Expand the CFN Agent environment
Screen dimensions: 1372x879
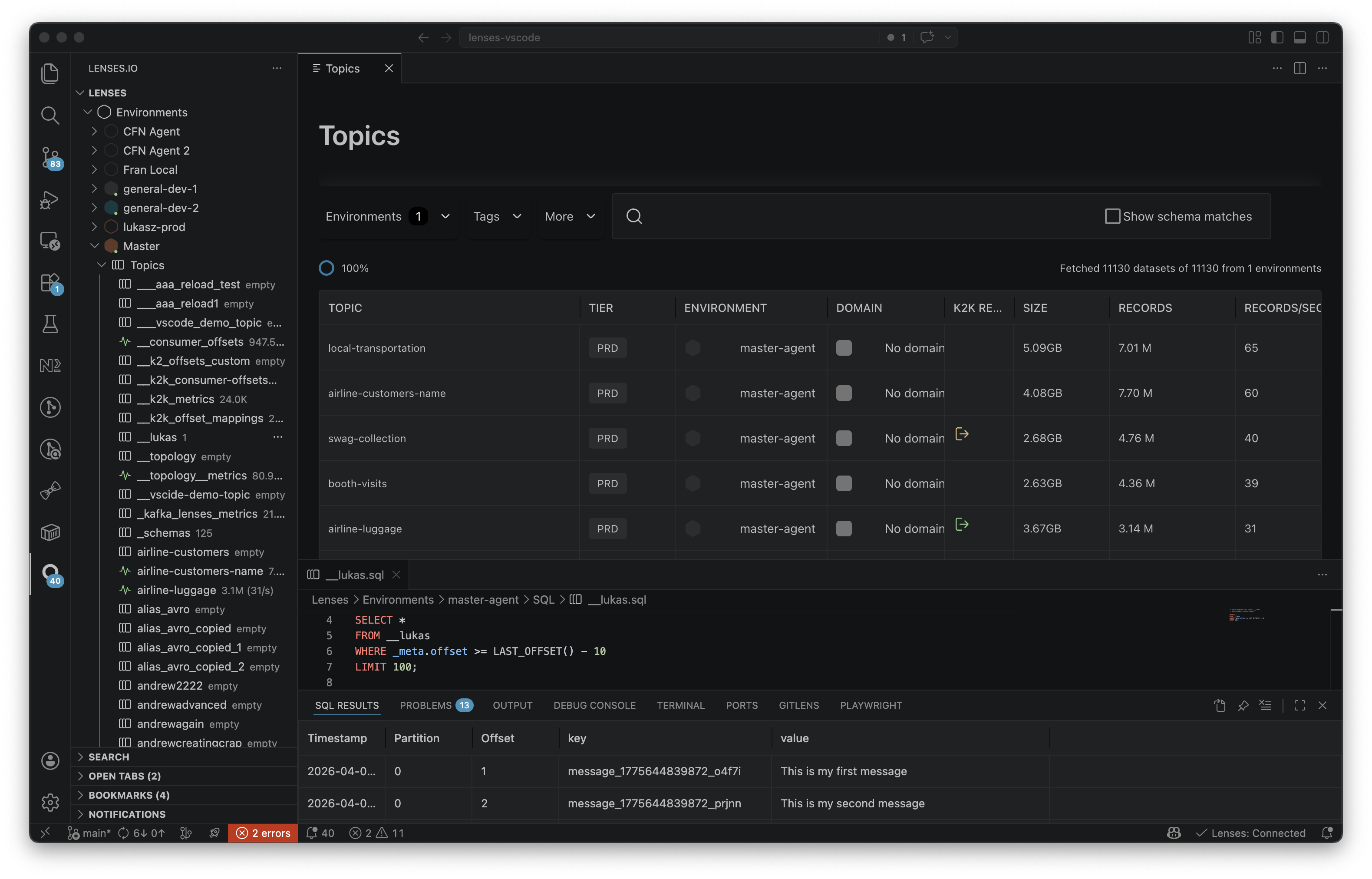[94, 131]
